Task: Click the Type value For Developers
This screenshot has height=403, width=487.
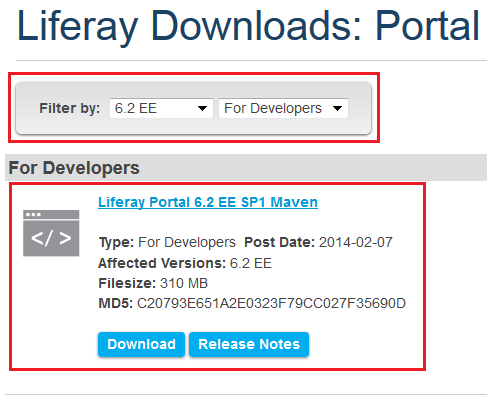Action: [187, 242]
